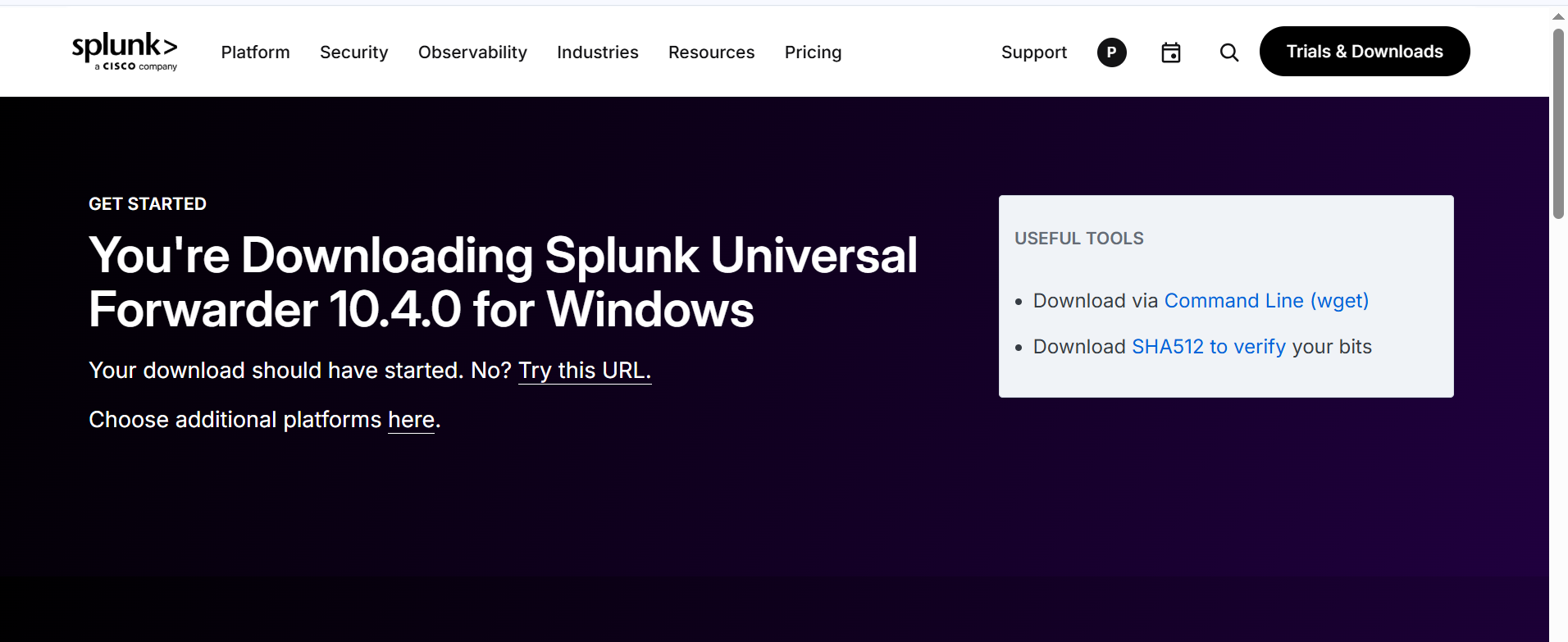Go to the Pricing page
Screen dimensions: 1568x642
pos(813,52)
